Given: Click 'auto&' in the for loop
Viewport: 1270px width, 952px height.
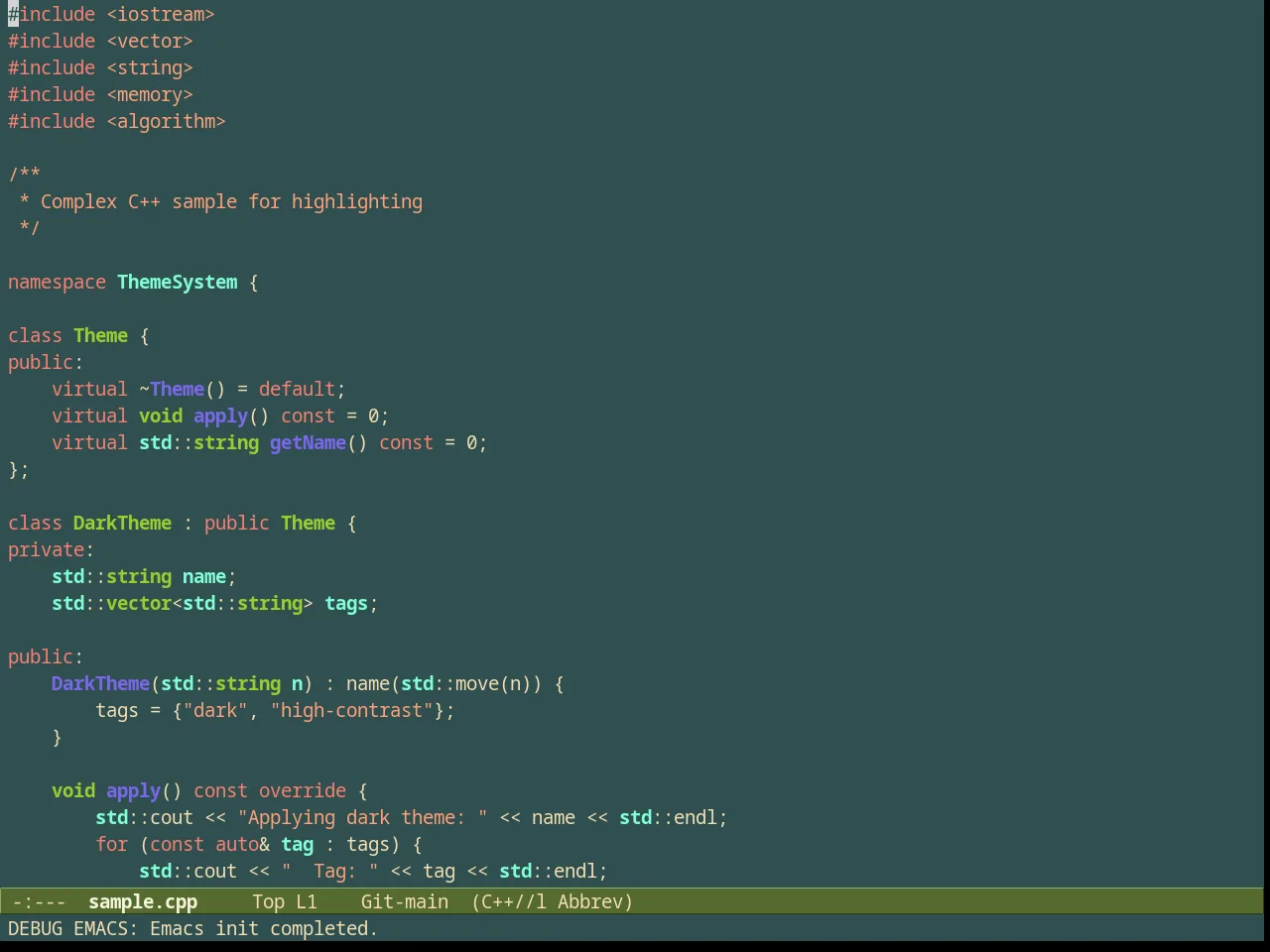Looking at the screenshot, I should point(242,844).
